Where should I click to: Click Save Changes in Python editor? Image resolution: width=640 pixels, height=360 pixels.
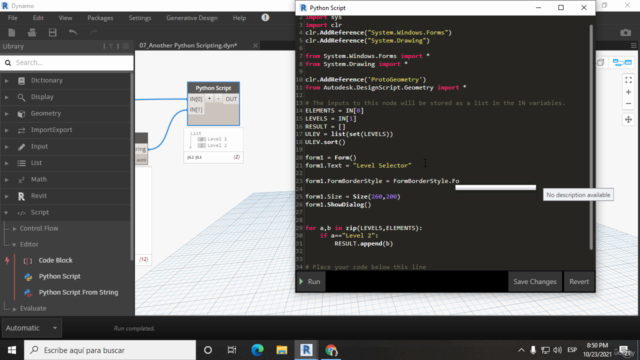[535, 282]
